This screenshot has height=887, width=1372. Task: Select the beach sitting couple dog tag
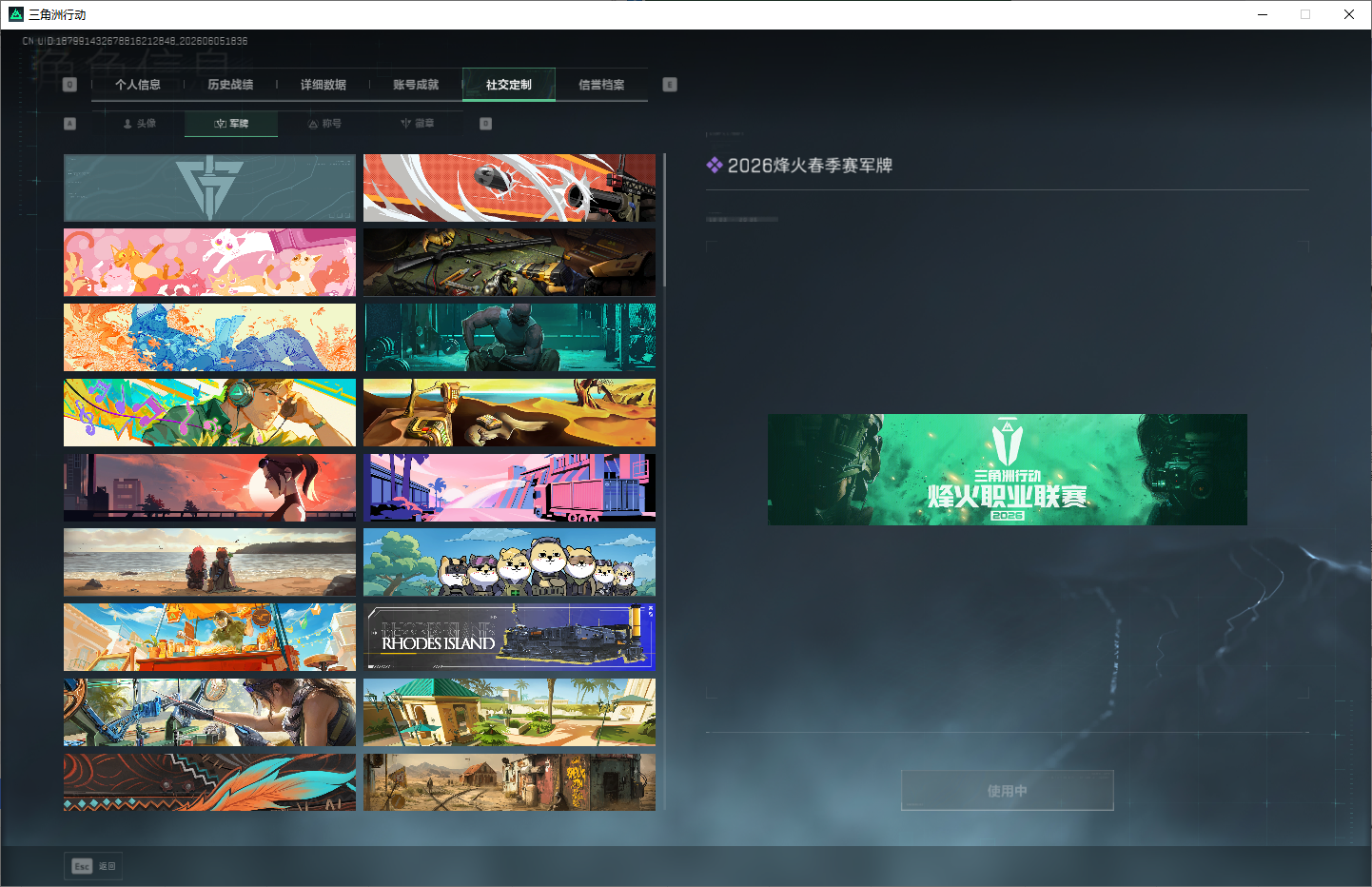pyautogui.click(x=209, y=562)
